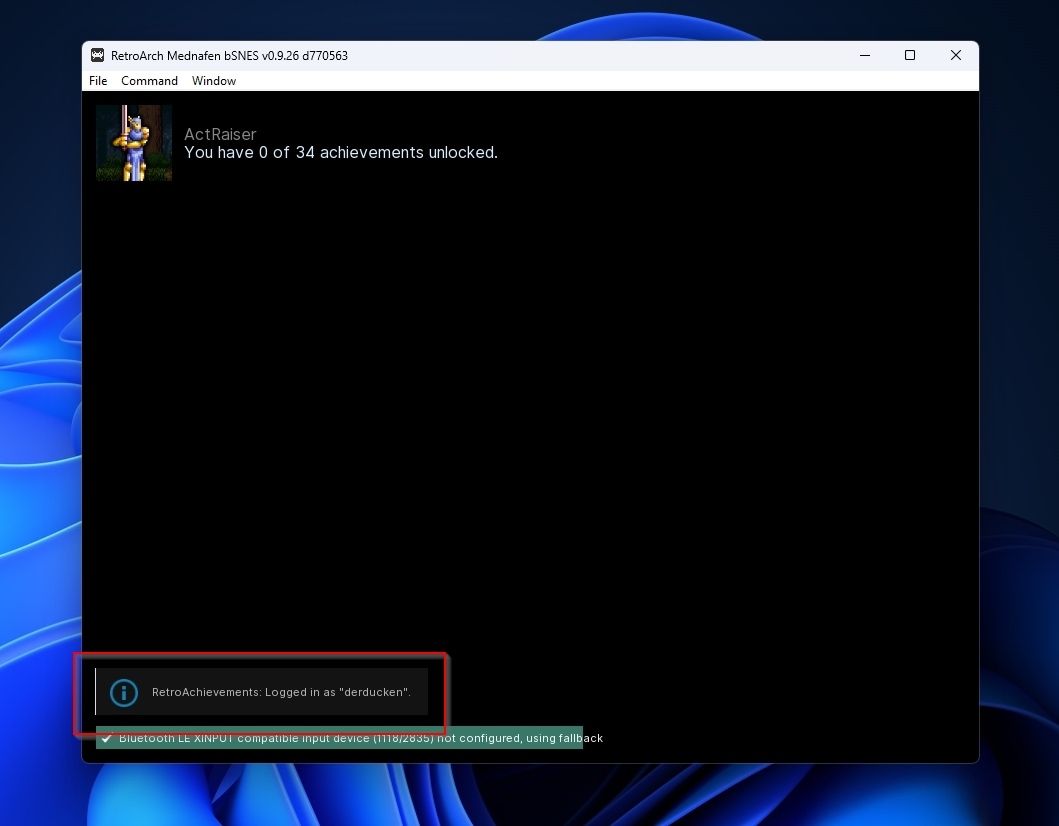Minimize the RetroArch window
1059x826 pixels.
click(864, 55)
